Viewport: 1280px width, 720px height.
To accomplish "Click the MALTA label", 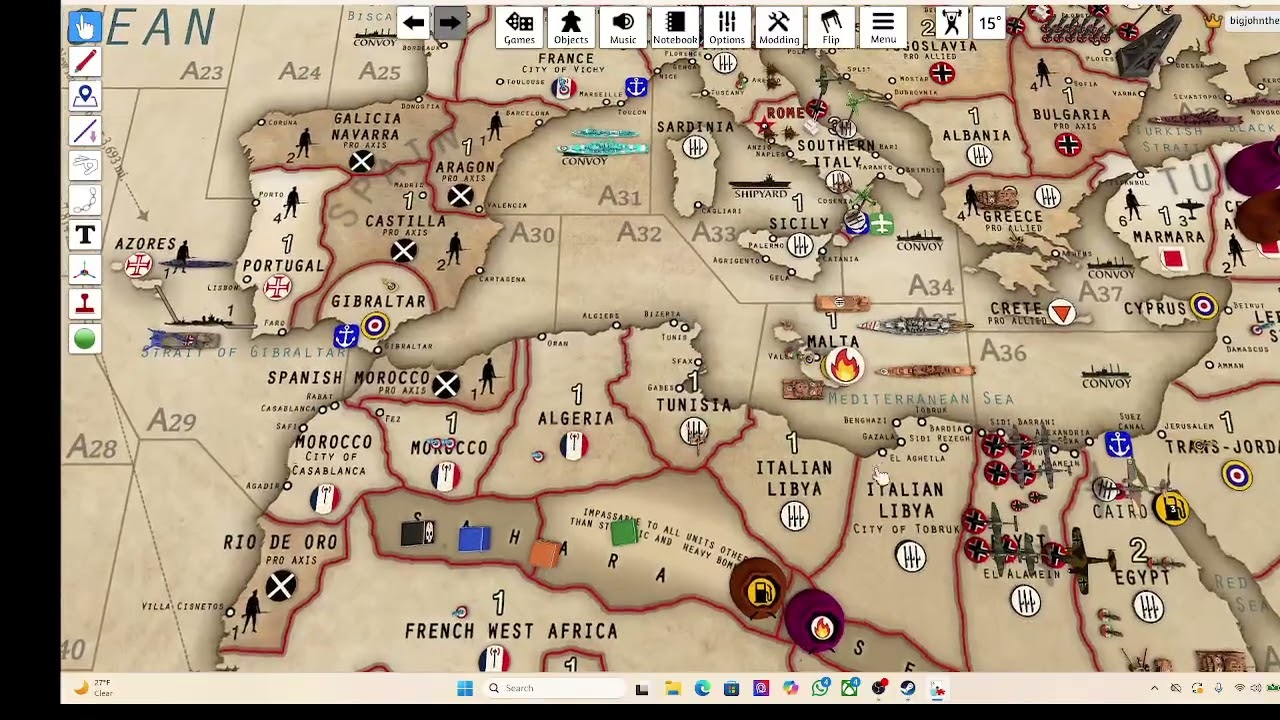I will pos(832,342).
